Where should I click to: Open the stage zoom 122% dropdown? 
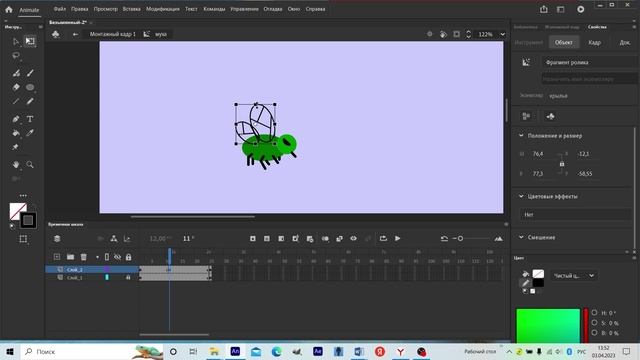[x=503, y=34]
